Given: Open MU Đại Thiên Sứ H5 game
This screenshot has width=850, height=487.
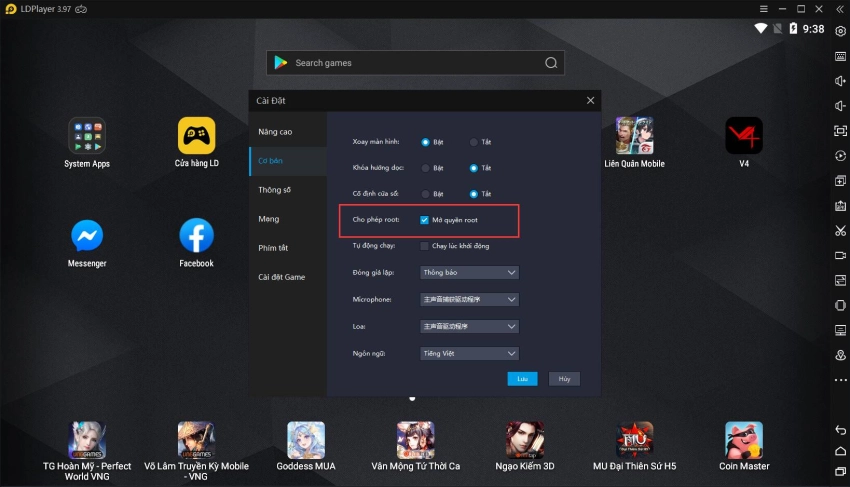Looking at the screenshot, I should point(634,440).
